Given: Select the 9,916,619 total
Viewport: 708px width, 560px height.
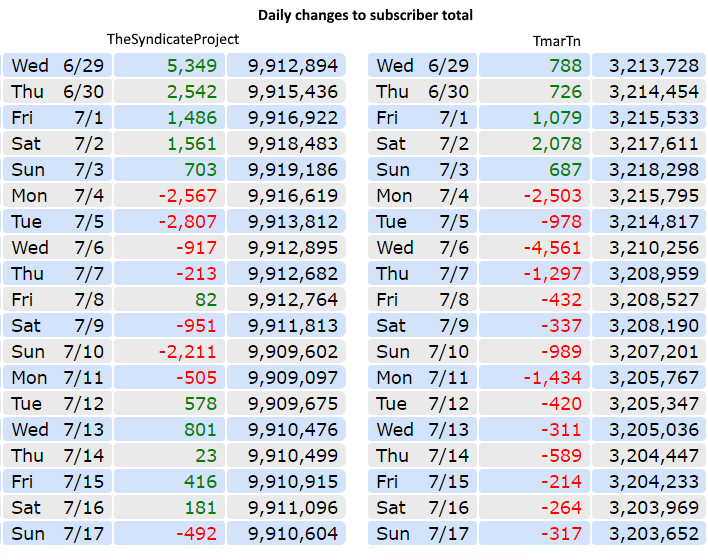Looking at the screenshot, I should point(293,196).
